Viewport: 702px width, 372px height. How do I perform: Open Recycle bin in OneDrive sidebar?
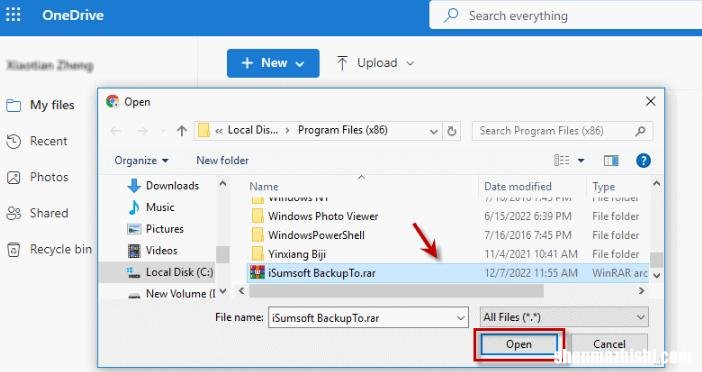pos(61,249)
